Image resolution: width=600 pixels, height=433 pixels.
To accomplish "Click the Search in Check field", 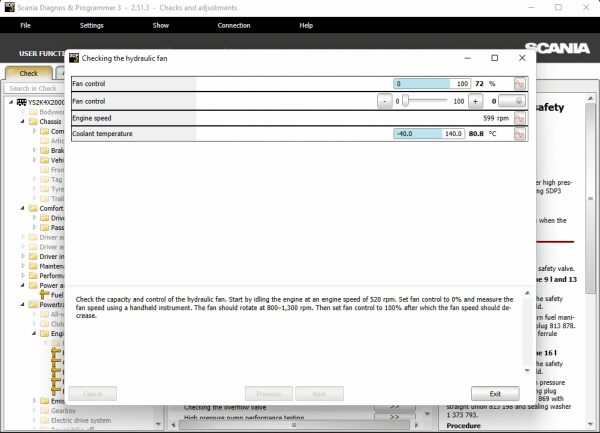I will point(34,88).
